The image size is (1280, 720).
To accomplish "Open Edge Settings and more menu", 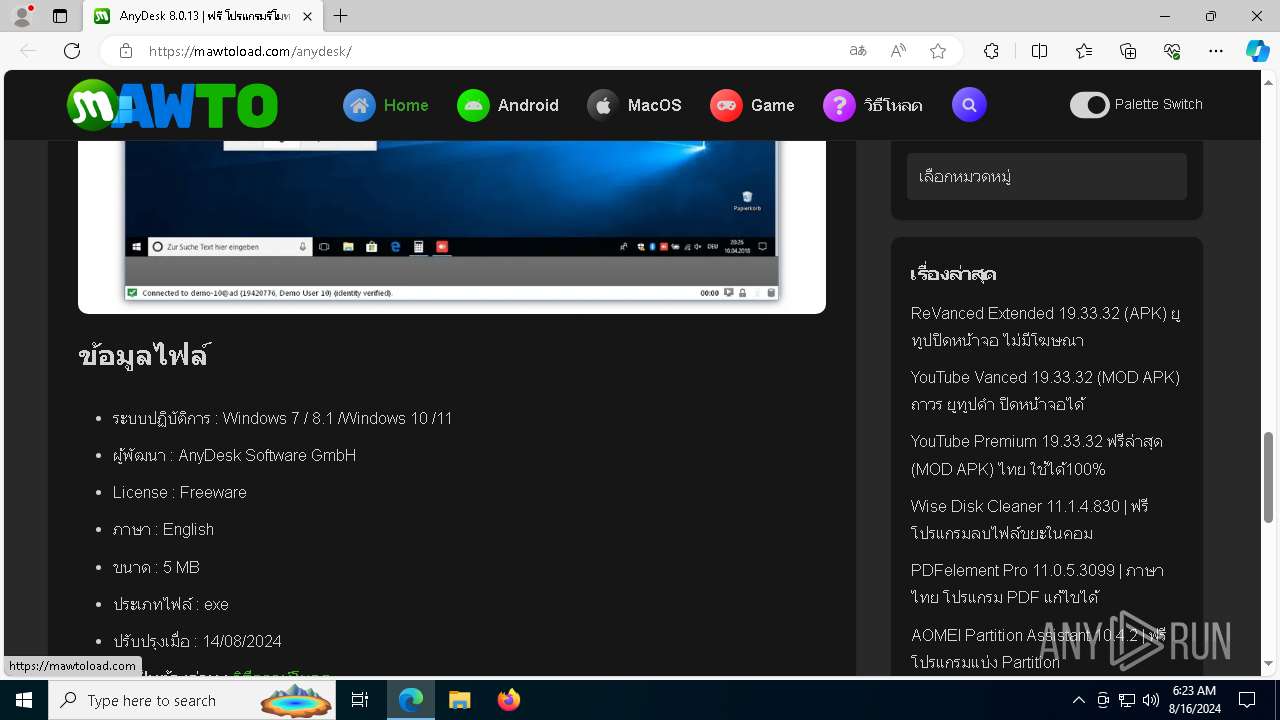I will pos(1216,51).
